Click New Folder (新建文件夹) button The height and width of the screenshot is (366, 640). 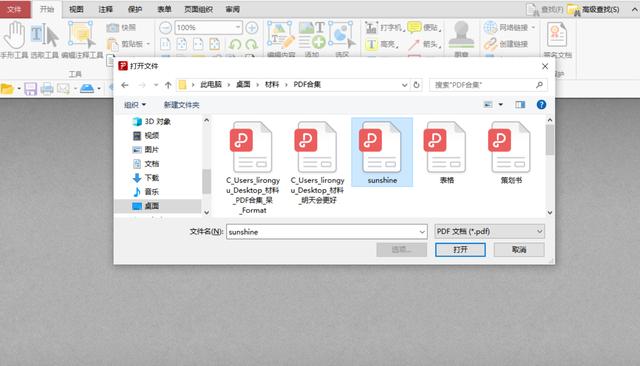(x=182, y=105)
